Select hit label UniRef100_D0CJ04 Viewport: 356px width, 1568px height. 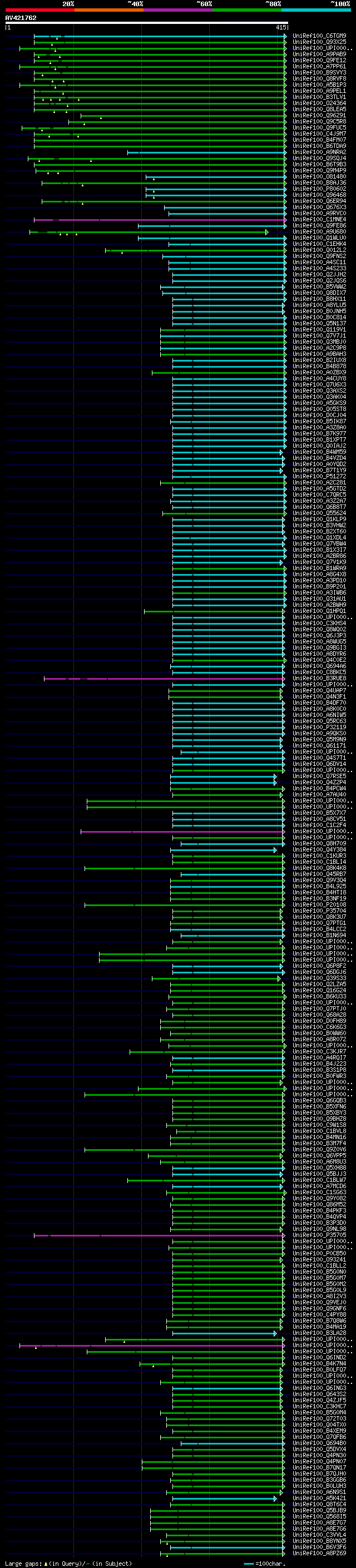tap(319, 415)
